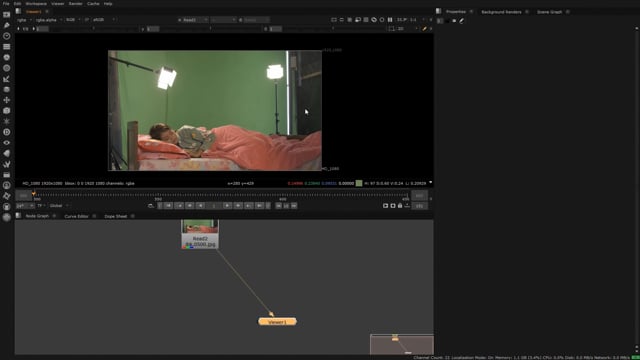Close the Viewer1 tab

click(x=47, y=11)
